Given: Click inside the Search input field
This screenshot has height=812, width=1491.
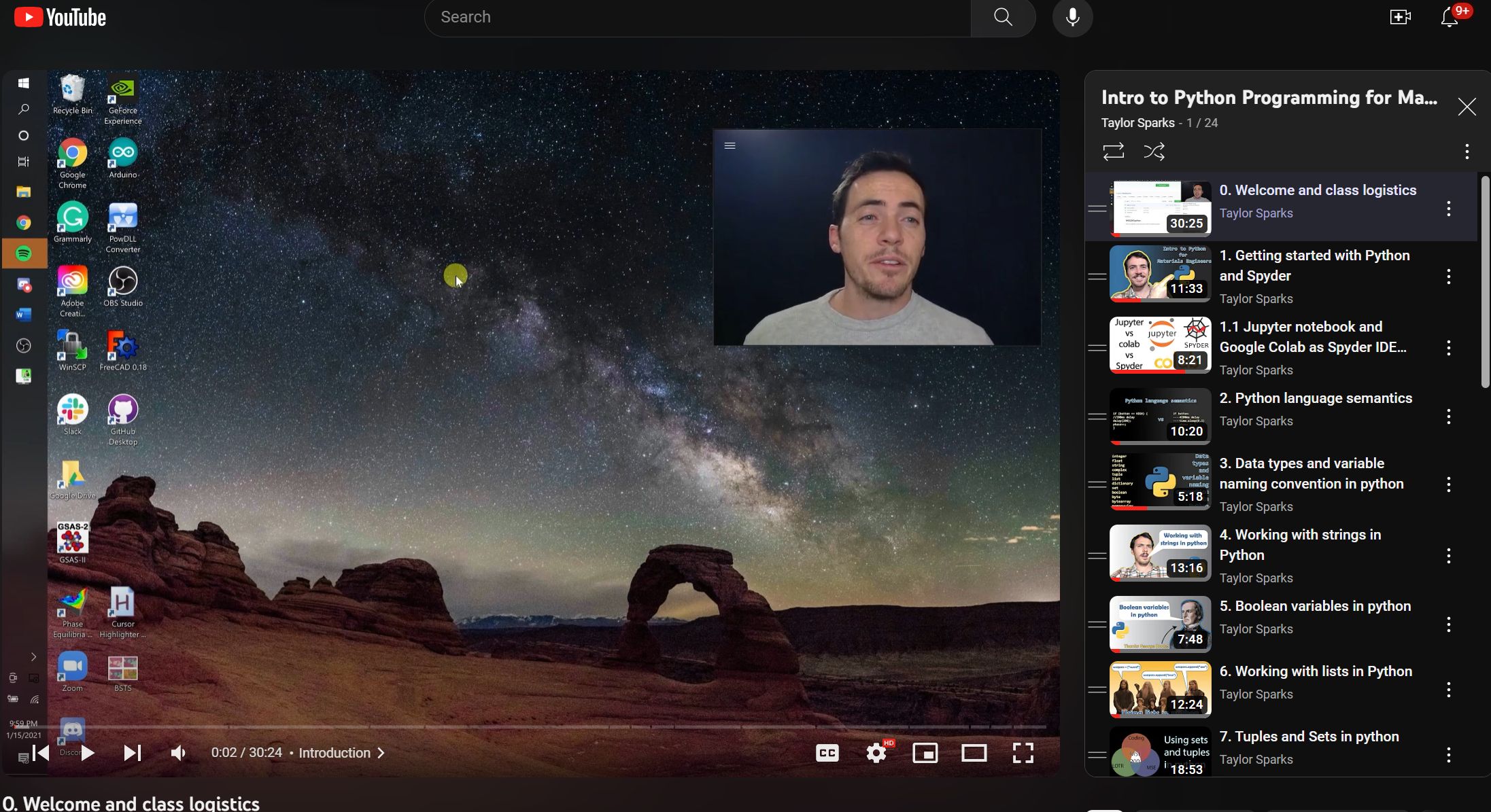Looking at the screenshot, I should (697, 18).
